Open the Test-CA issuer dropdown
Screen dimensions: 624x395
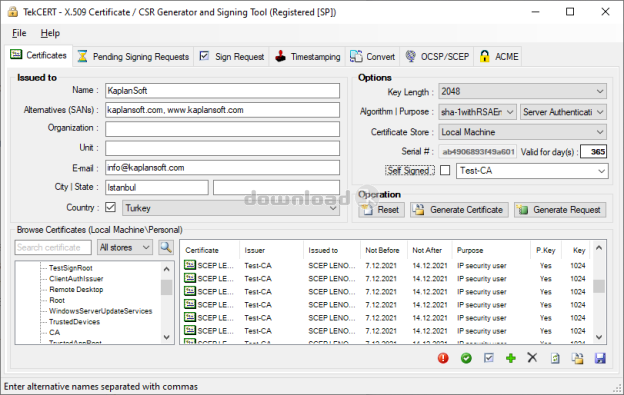point(532,171)
